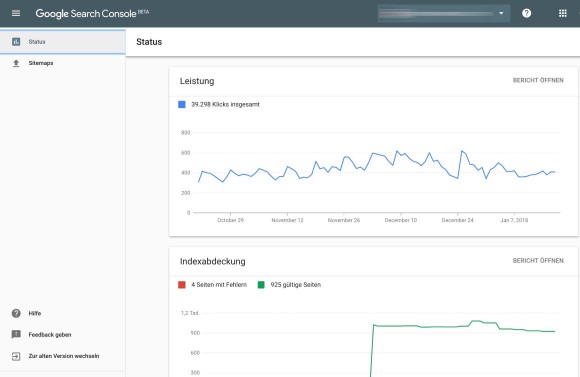Click the Feedback geben speech bubble icon
This screenshot has width=580, height=377.
pos(16,334)
